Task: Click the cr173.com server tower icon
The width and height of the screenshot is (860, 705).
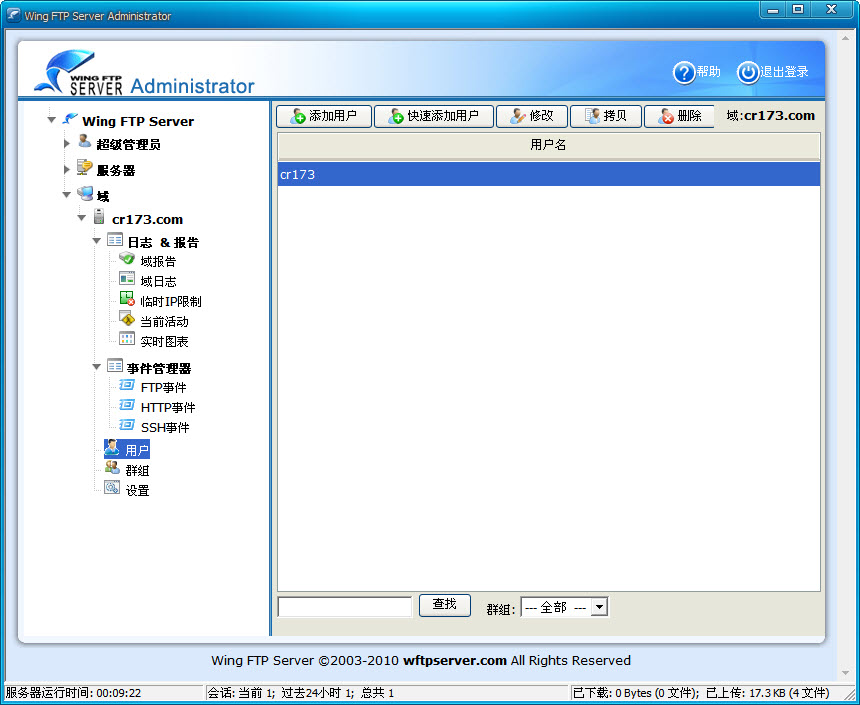Action: (x=99, y=217)
